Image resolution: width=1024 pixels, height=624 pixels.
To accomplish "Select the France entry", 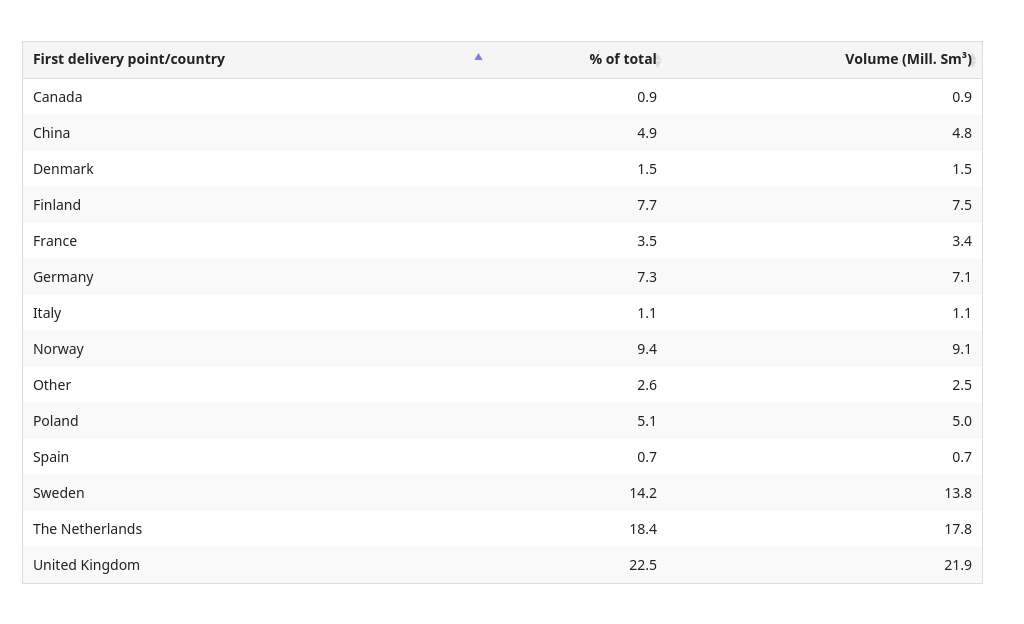I will 502,241.
